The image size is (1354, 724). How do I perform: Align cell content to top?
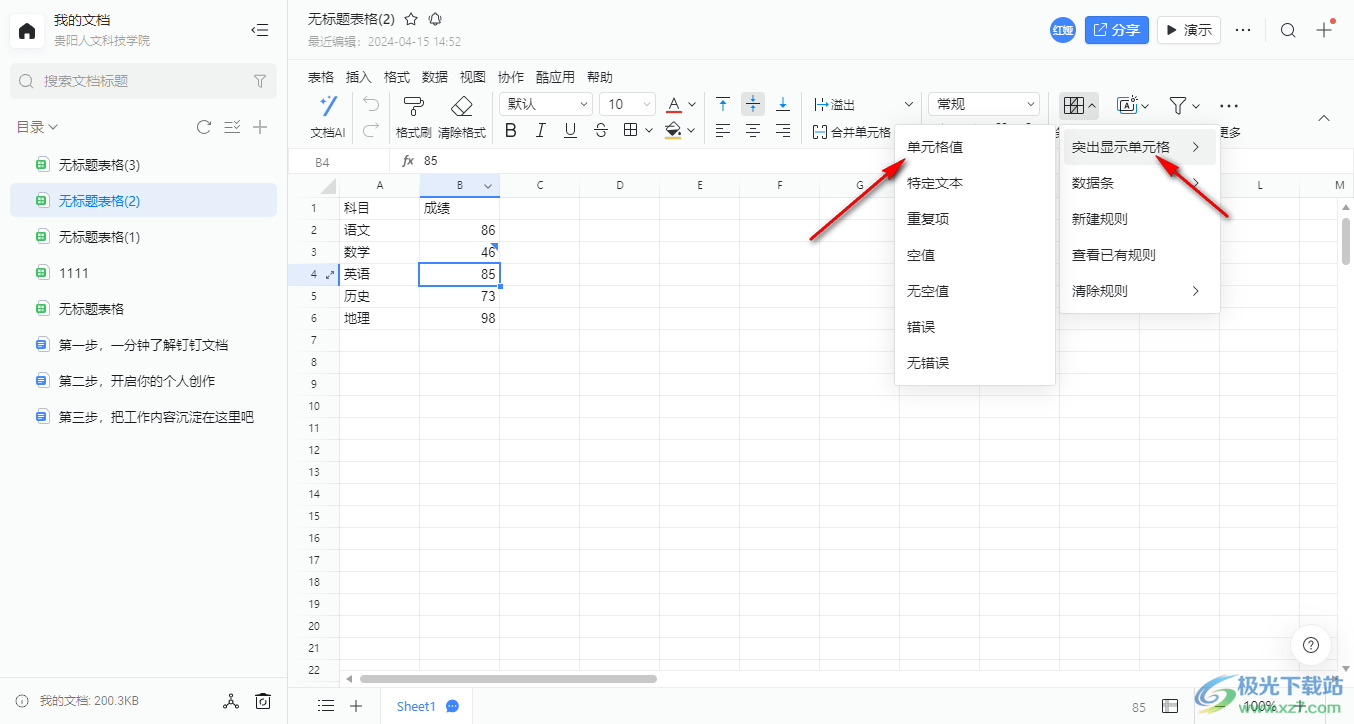pyautogui.click(x=723, y=104)
